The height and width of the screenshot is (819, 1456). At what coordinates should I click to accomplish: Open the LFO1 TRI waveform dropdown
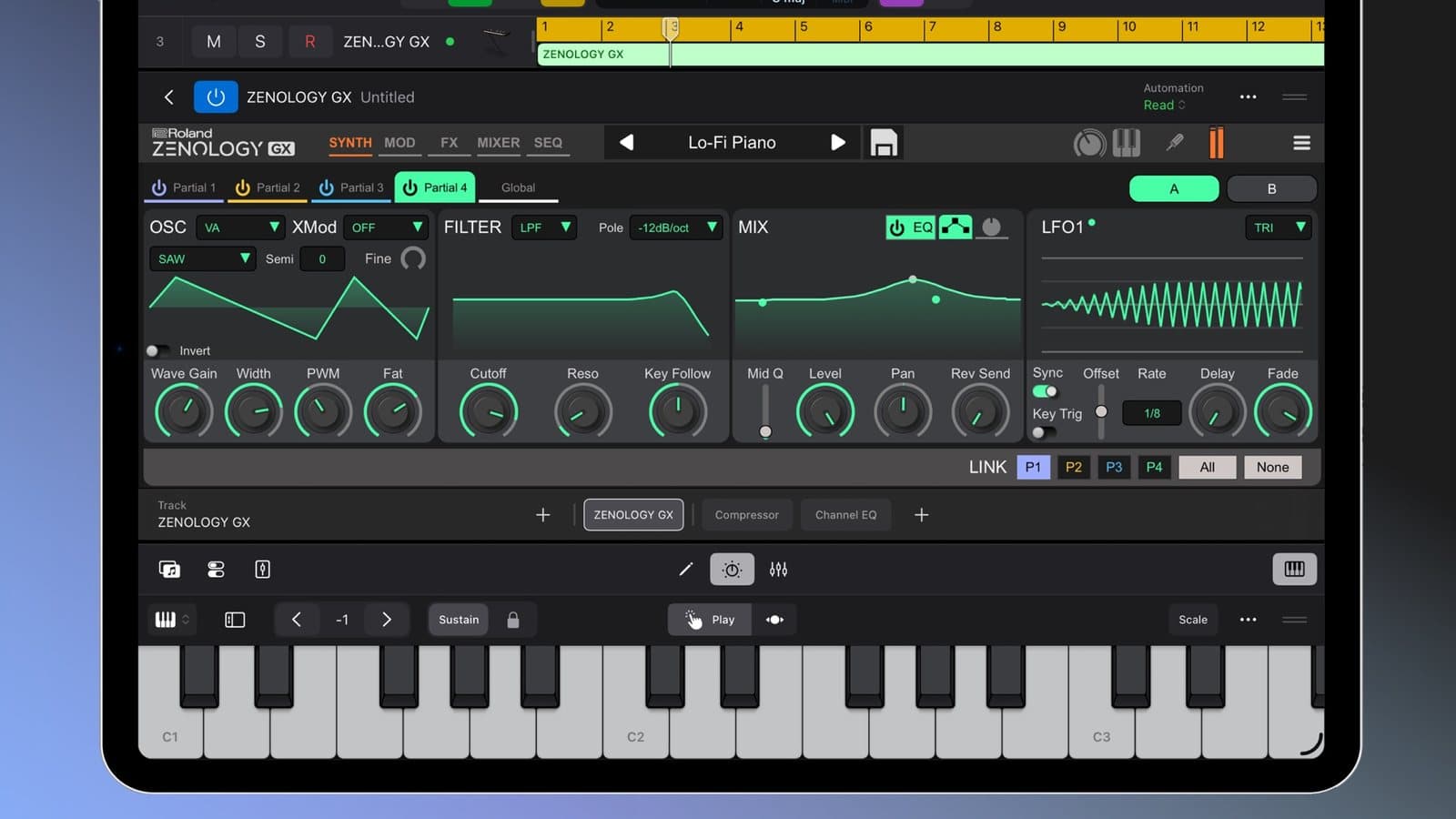[x=1279, y=227]
